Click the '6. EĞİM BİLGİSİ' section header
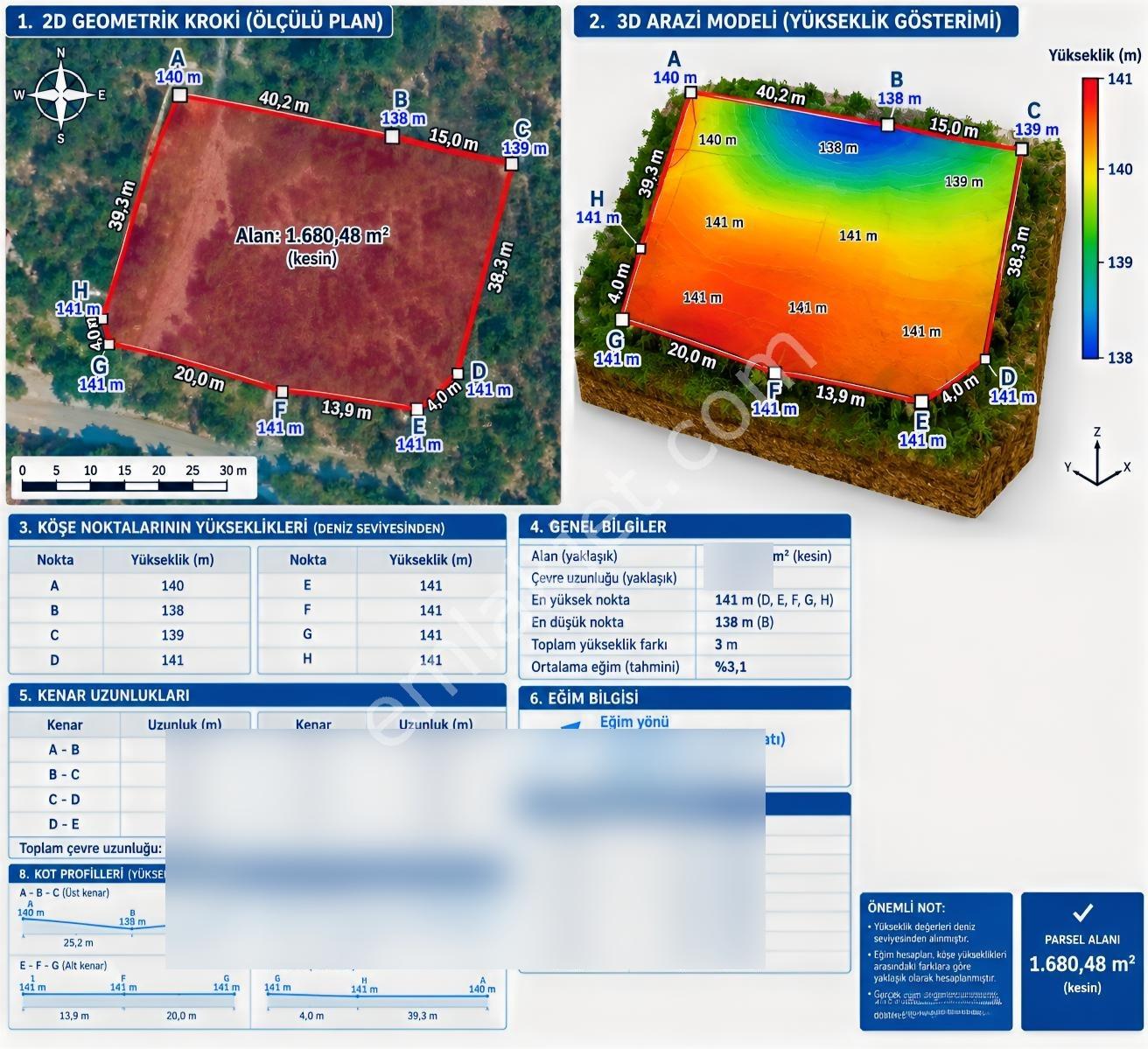 pyautogui.click(x=684, y=698)
